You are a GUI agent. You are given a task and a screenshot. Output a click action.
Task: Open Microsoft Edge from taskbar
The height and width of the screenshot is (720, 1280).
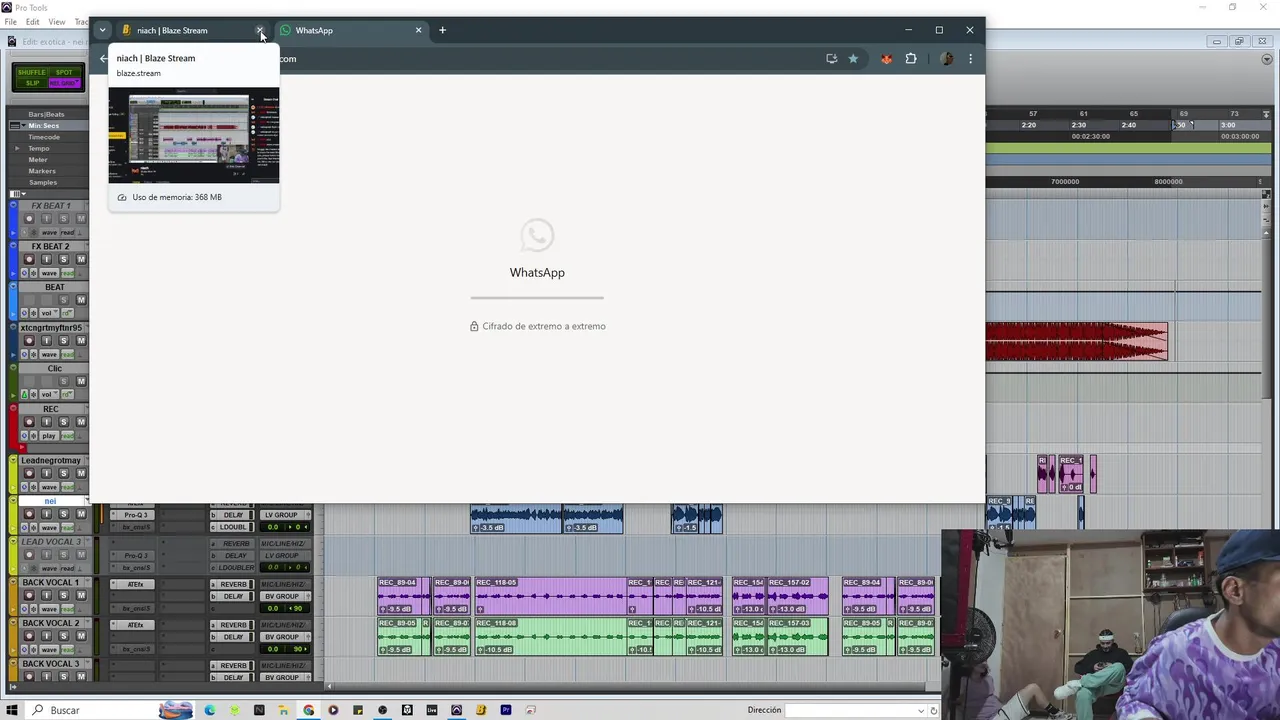tap(209, 710)
